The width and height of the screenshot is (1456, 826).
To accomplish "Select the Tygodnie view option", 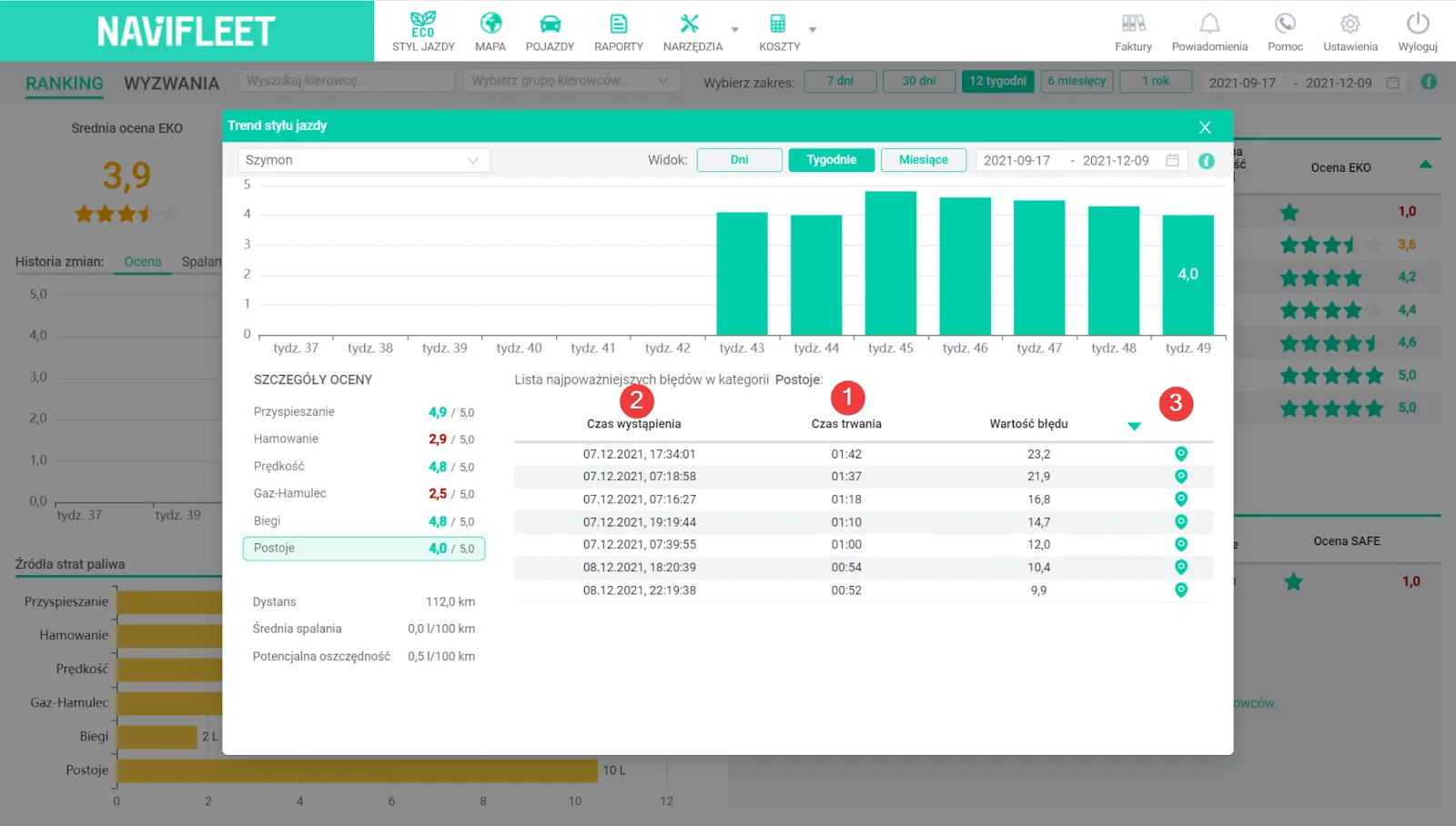I will [832, 160].
